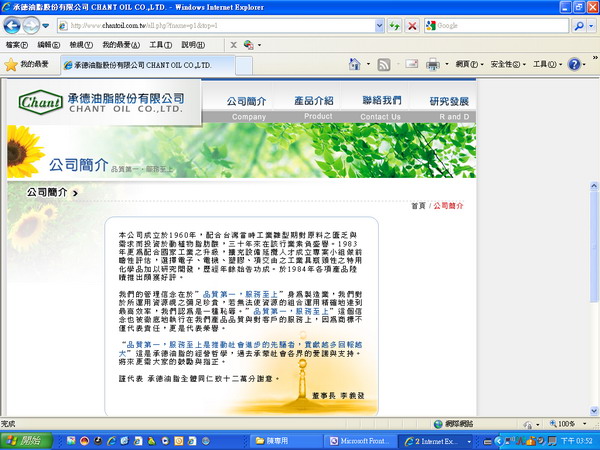This screenshot has width=600, height=450.
Task: Click the Google search box
Action: (x=497, y=26)
